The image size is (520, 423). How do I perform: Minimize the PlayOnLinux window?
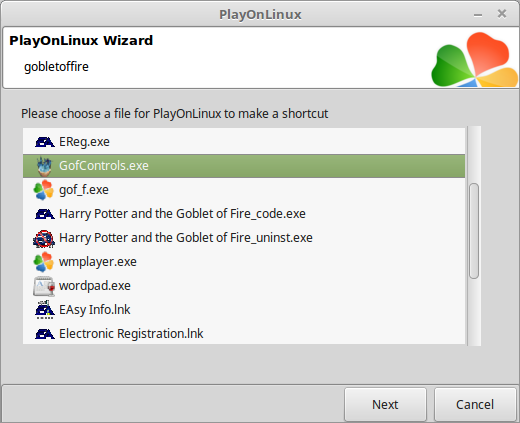click(x=478, y=15)
